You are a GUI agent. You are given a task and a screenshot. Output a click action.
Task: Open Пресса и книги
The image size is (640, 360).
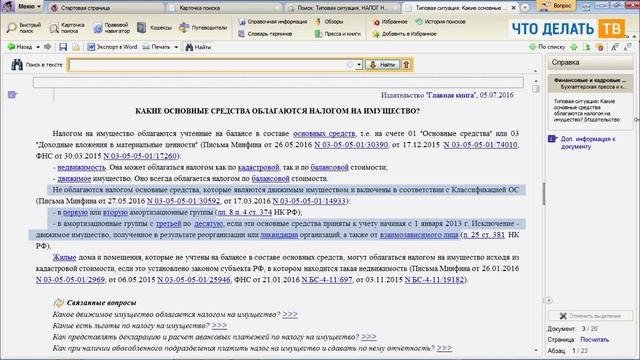(338, 34)
